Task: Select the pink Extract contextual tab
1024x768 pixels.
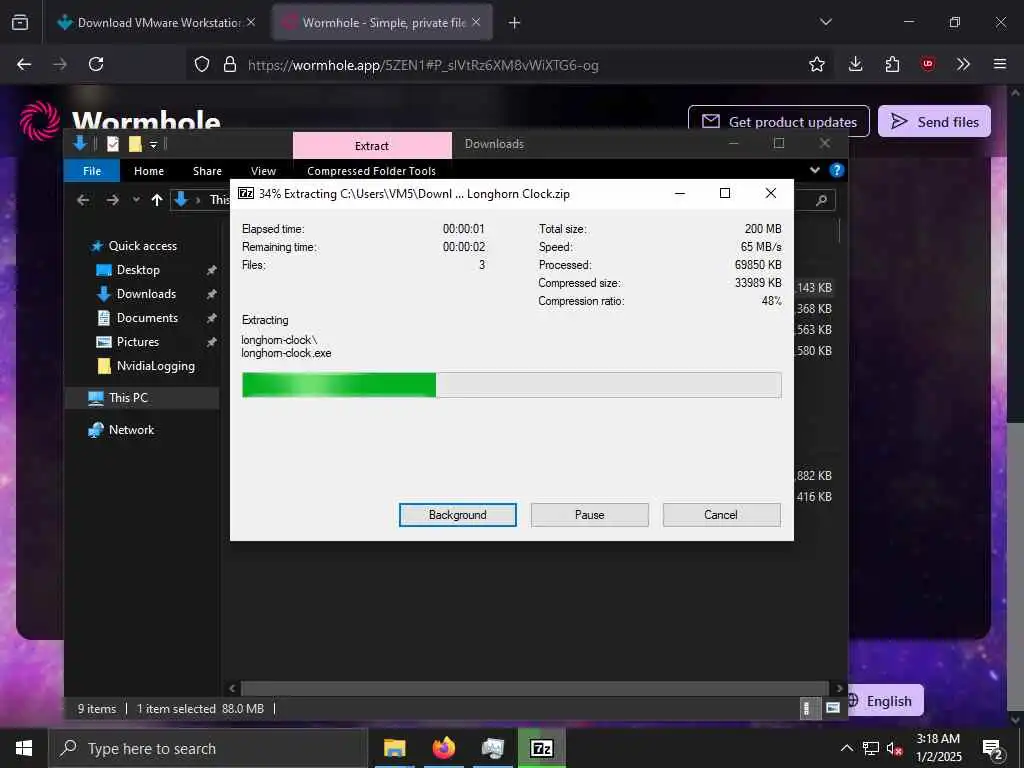Action: click(372, 146)
